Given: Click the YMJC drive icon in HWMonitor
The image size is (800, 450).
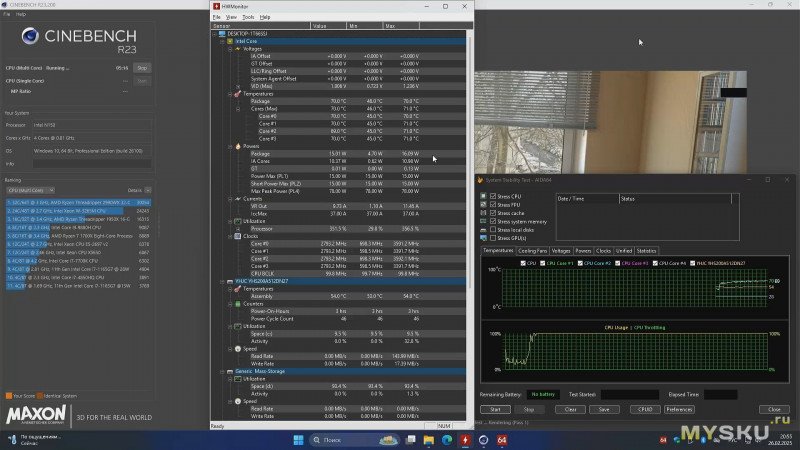Looking at the screenshot, I should point(230,281).
